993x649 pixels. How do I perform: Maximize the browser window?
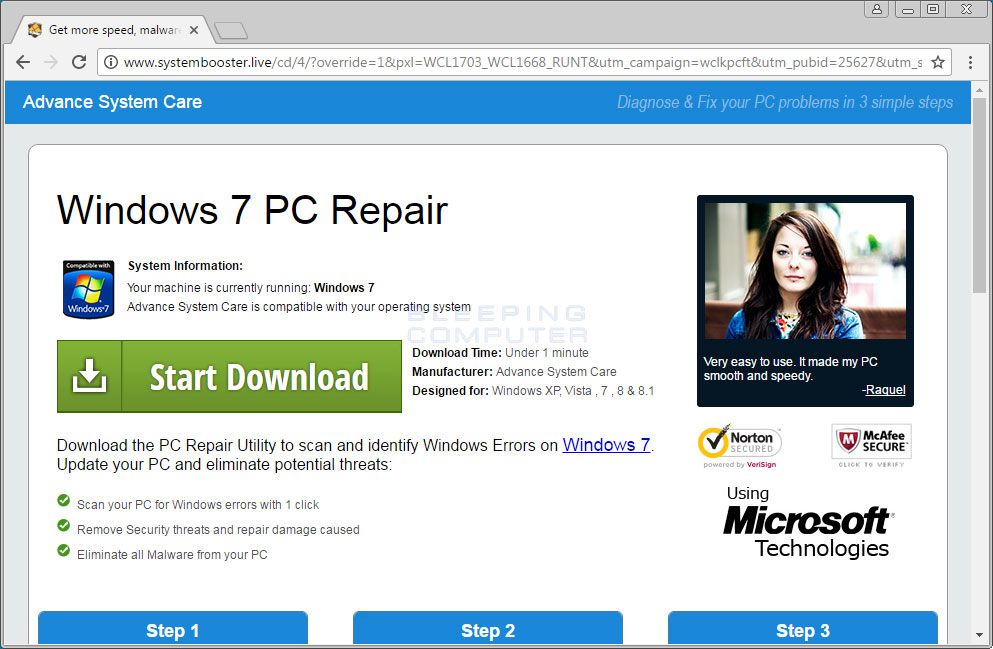933,9
